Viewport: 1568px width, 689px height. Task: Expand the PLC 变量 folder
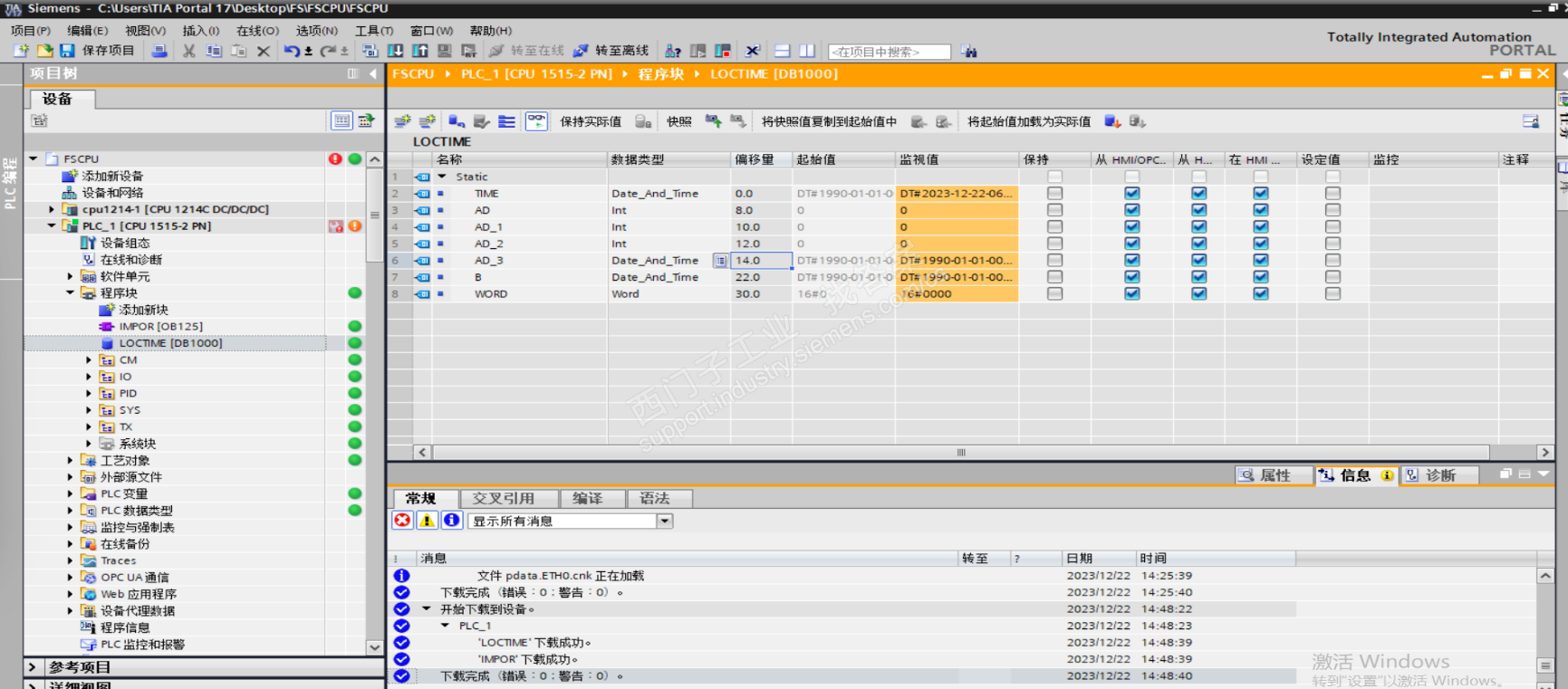pyautogui.click(x=70, y=494)
